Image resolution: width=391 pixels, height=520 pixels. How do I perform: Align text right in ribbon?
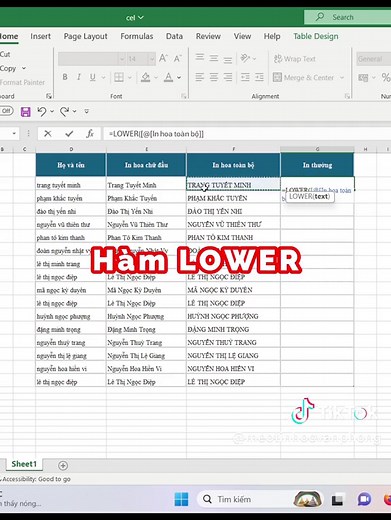pyautogui.click(x=228, y=78)
